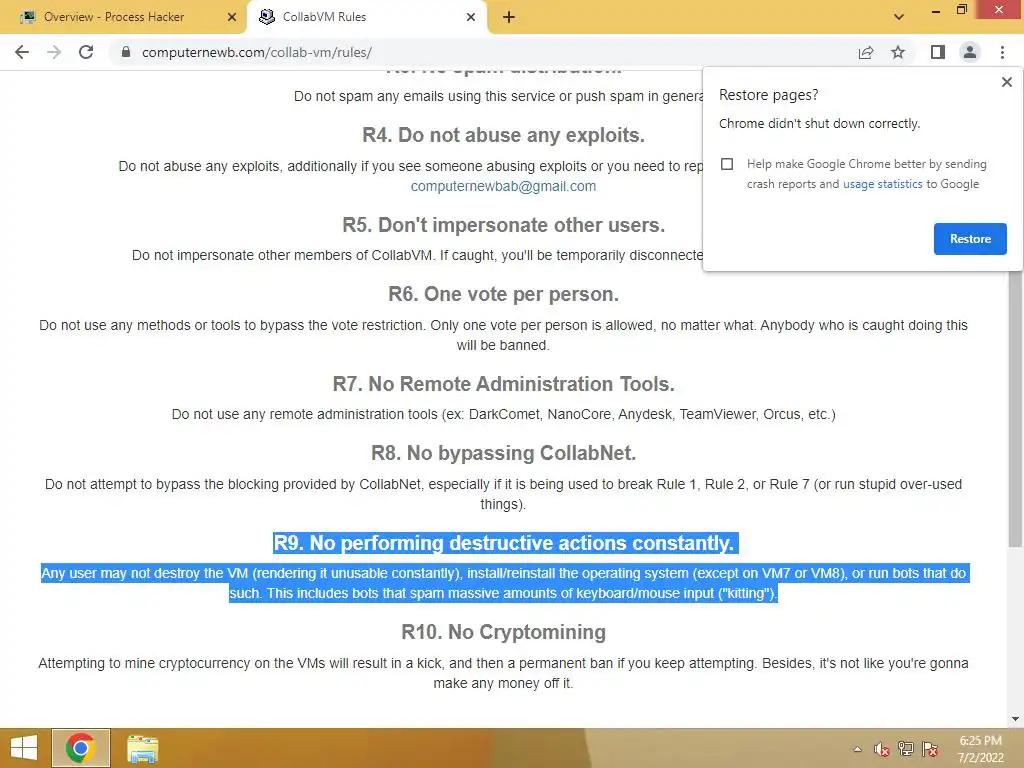
Task: Click the scrollbar down arrow
Action: 1015,719
